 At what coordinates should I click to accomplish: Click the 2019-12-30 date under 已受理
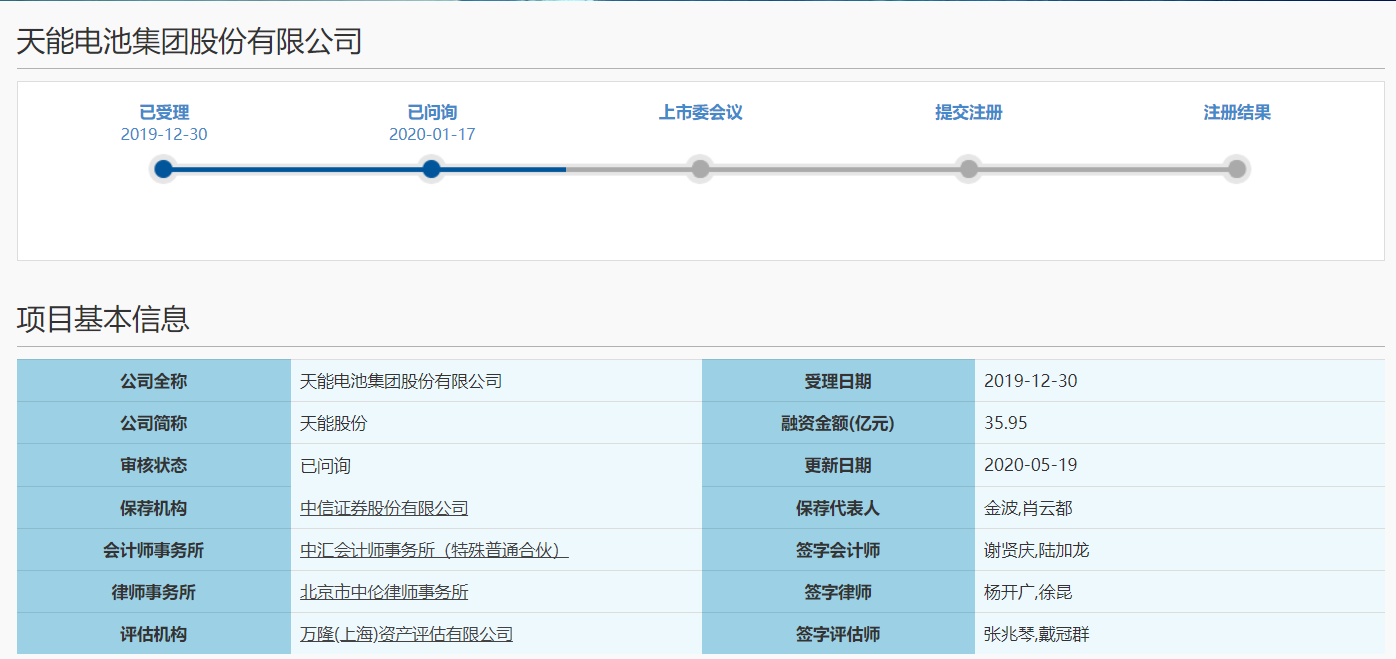(x=164, y=134)
